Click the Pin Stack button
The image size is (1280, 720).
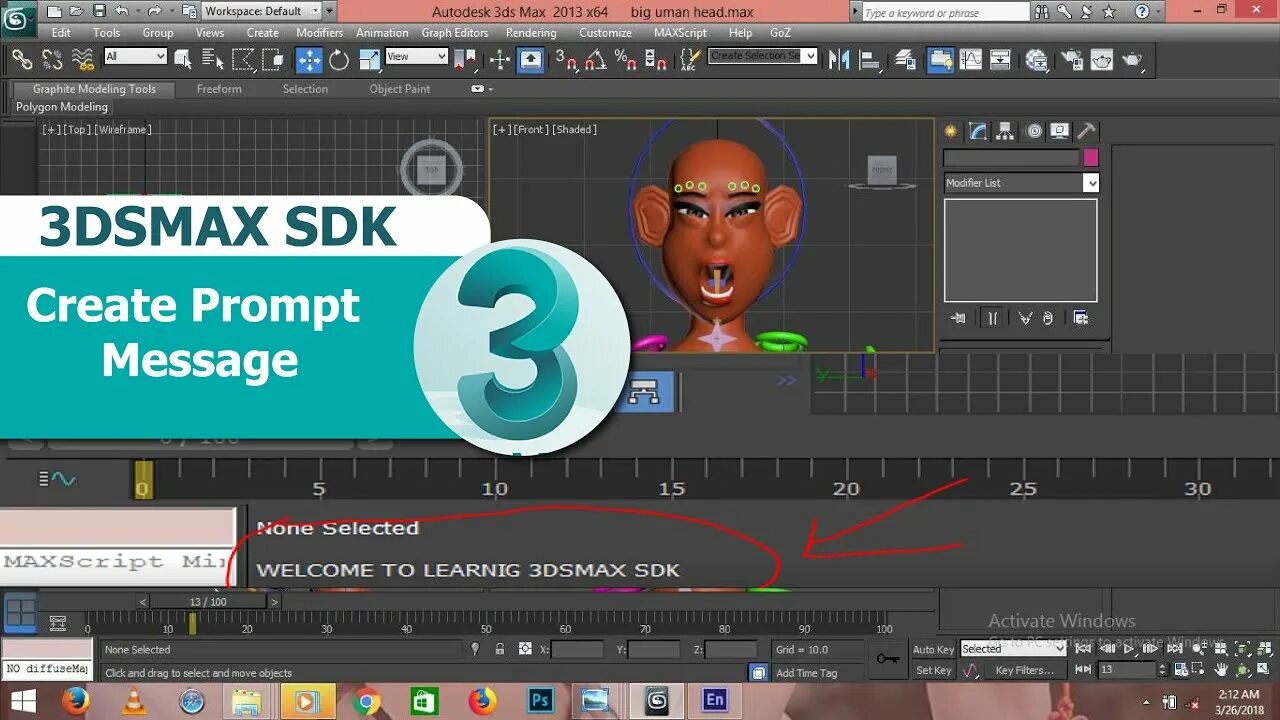(959, 318)
